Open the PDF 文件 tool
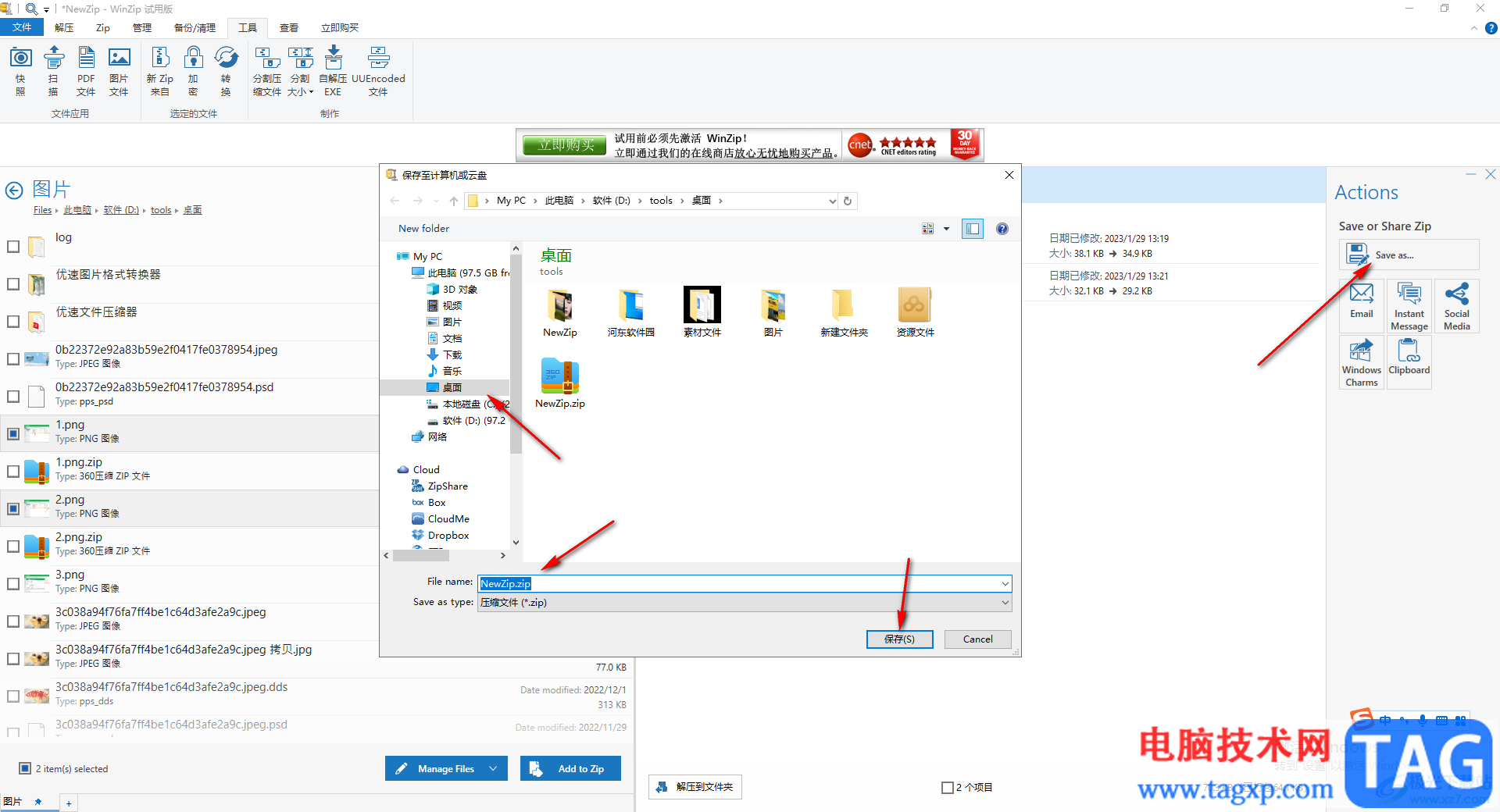Viewport: 1500px width, 812px height. coord(86,70)
